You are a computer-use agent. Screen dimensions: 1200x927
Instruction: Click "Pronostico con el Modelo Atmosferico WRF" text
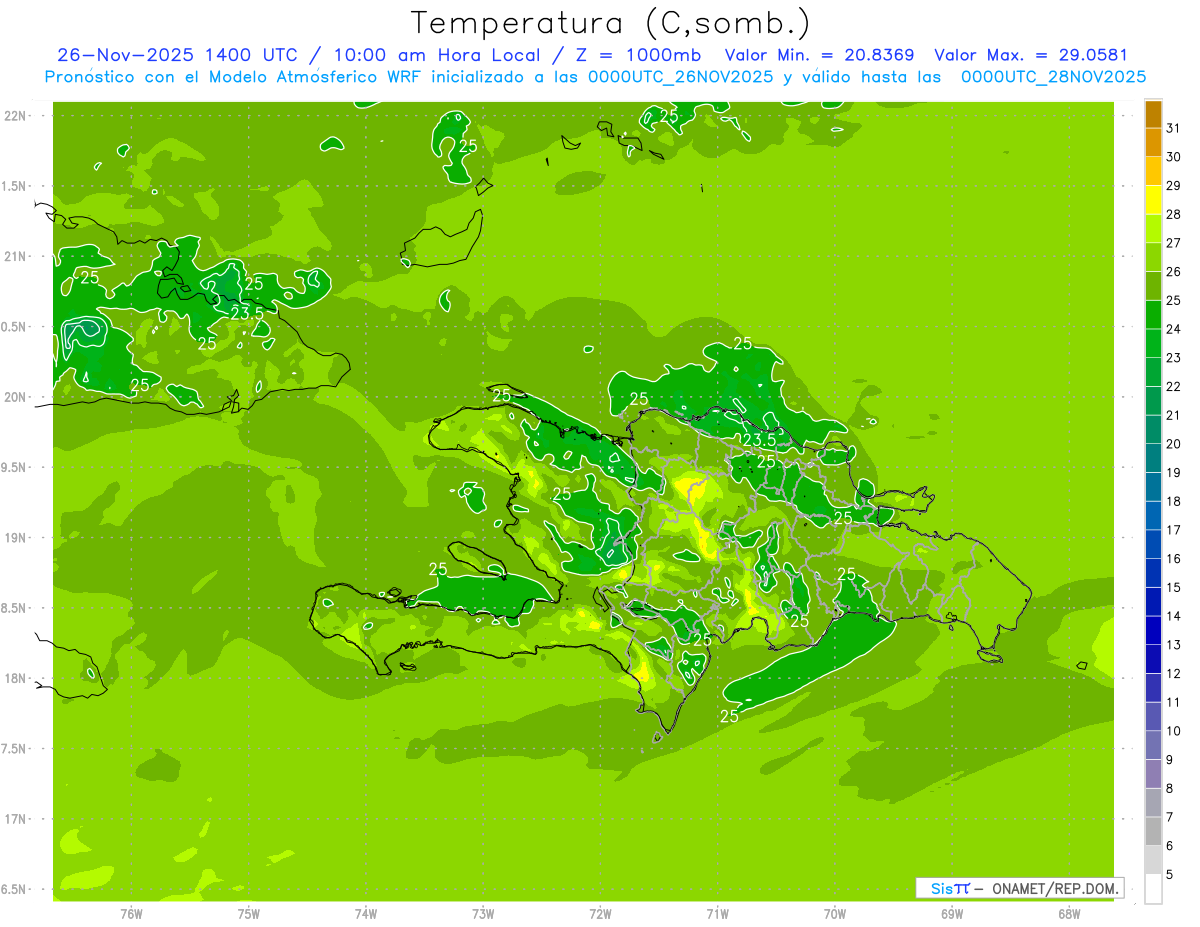[235, 77]
